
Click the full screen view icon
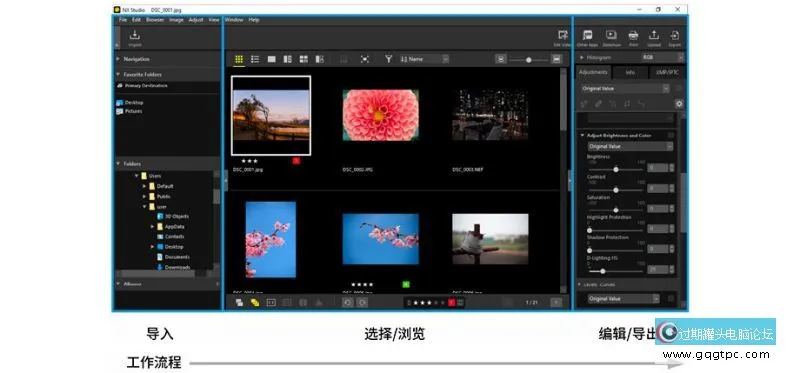coord(365,59)
